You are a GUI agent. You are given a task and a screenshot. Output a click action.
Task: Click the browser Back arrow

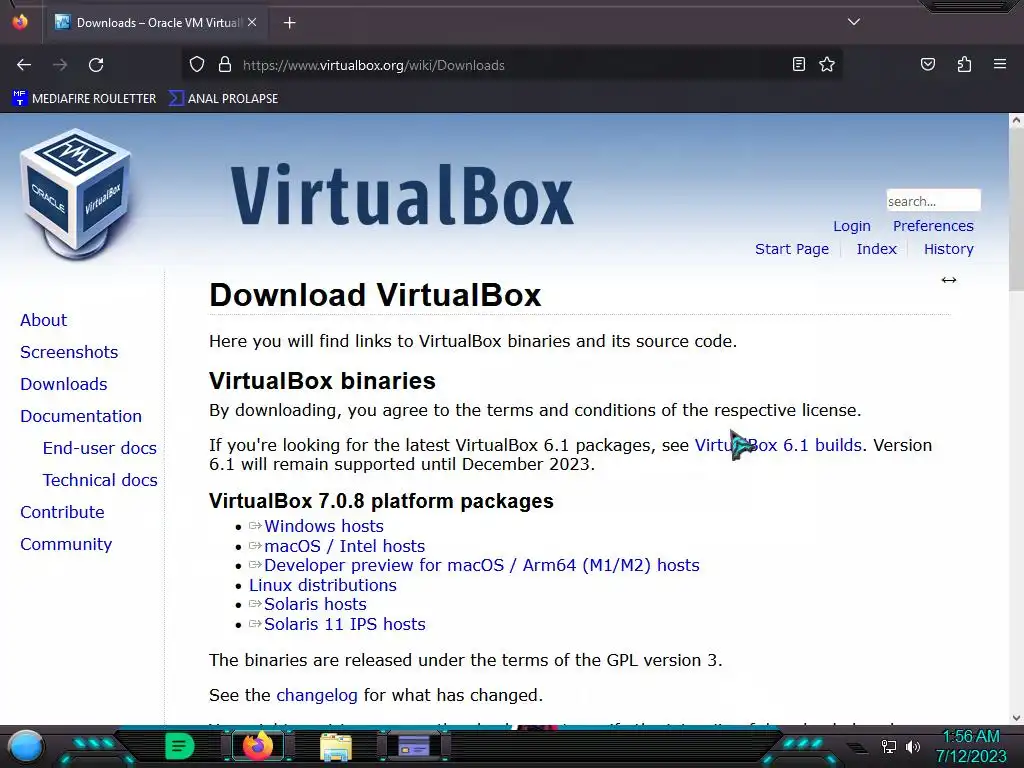(24, 65)
